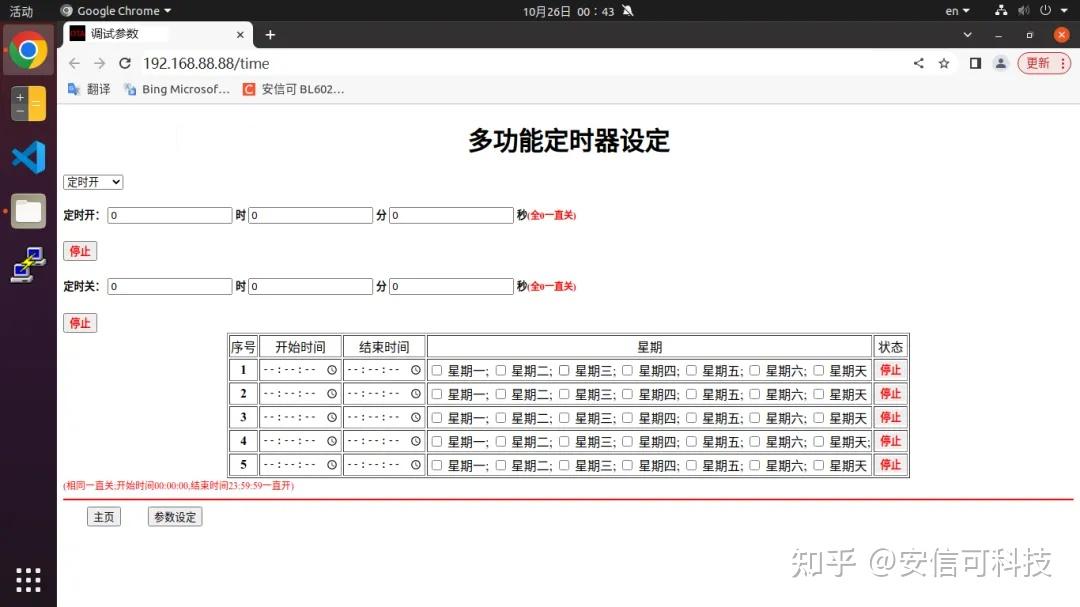The image size is (1080, 607).
Task: Click the 定时关 minutes input field
Action: [311, 286]
